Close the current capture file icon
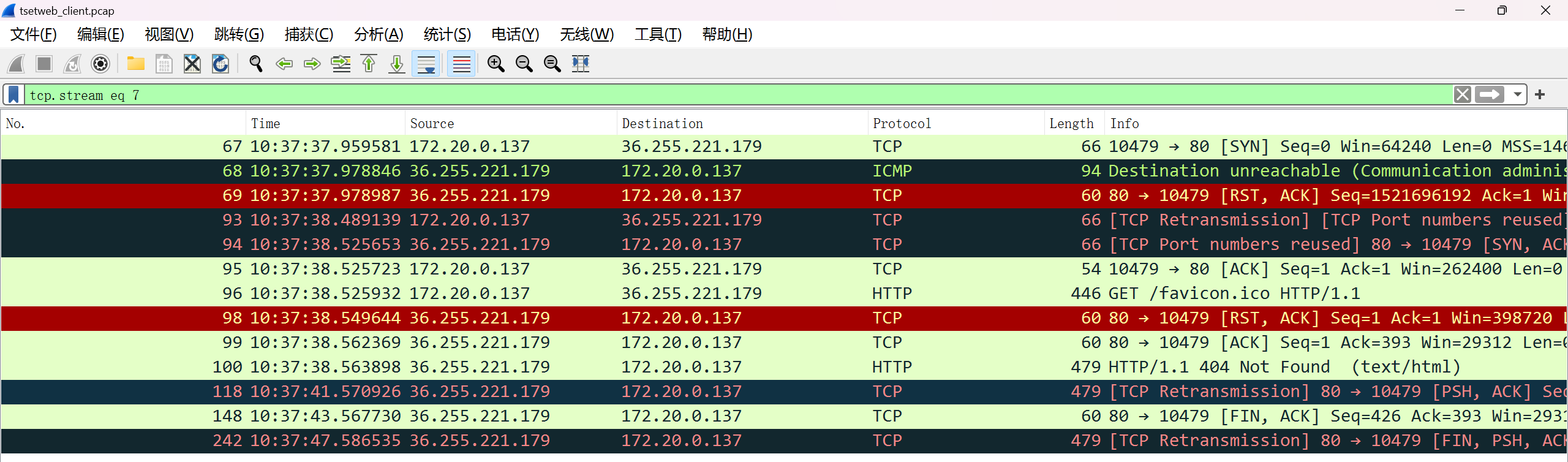Image resolution: width=1568 pixels, height=462 pixels. [192, 64]
